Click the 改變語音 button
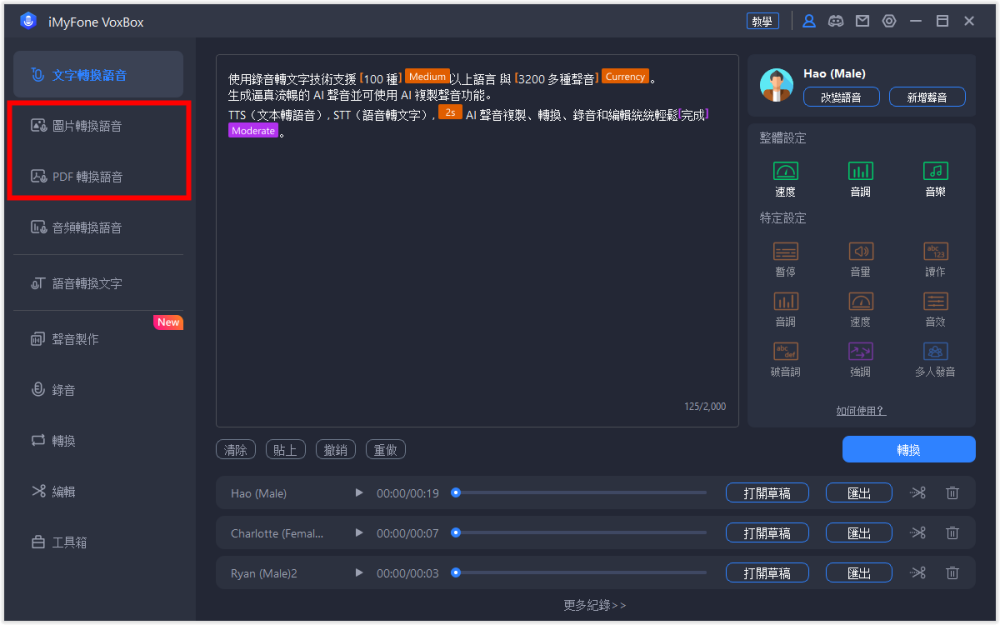The image size is (1000, 625). pos(841,97)
